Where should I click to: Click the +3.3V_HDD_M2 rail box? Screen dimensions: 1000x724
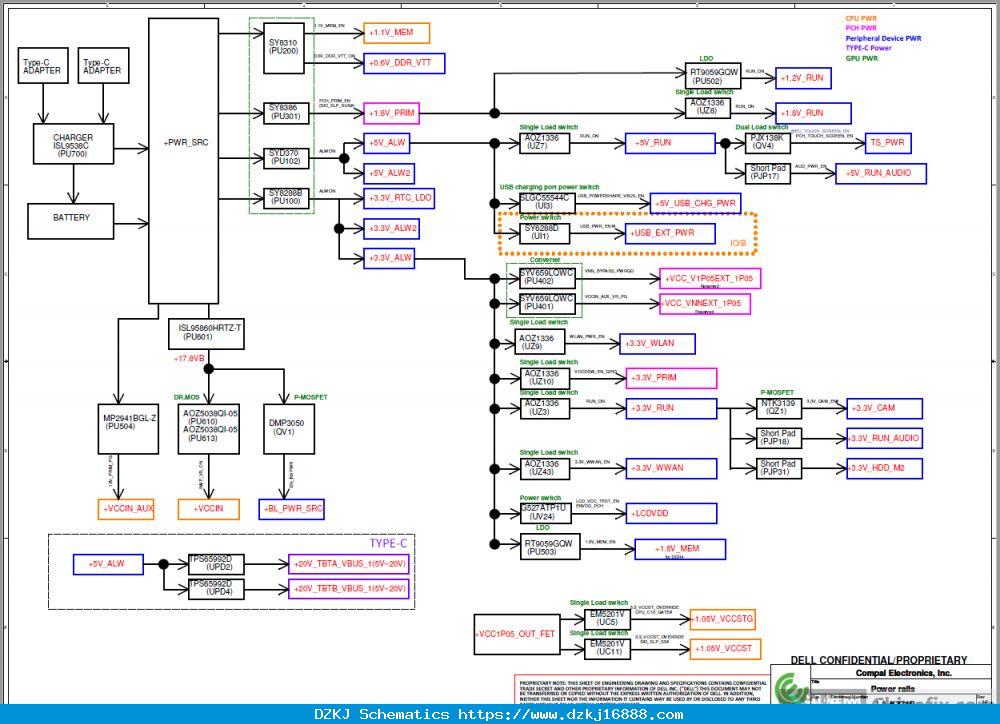click(885, 468)
